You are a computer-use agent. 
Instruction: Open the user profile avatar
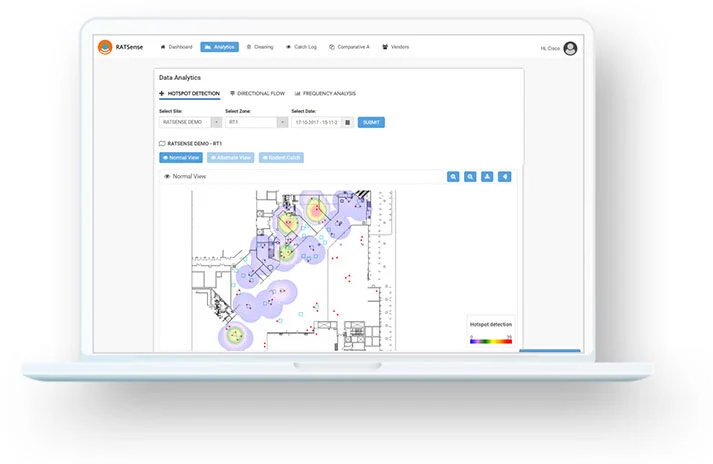click(570, 48)
